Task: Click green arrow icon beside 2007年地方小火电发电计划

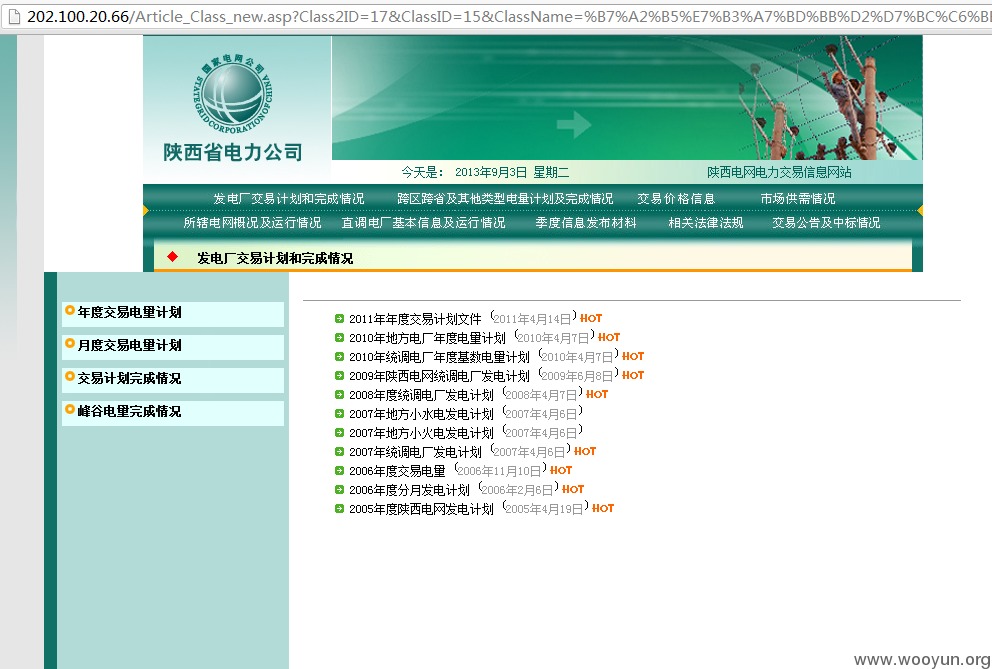Action: [x=339, y=432]
